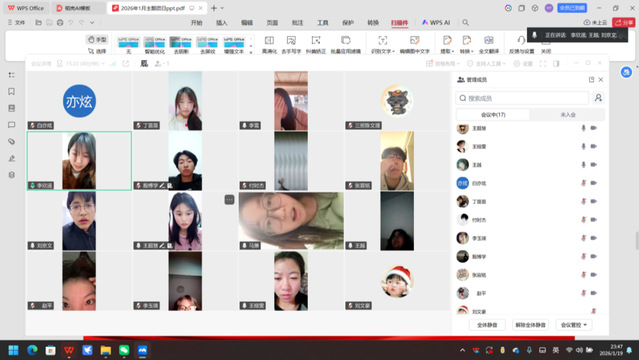Pop out the member management panel
This screenshot has height=360, width=639.
(591, 80)
